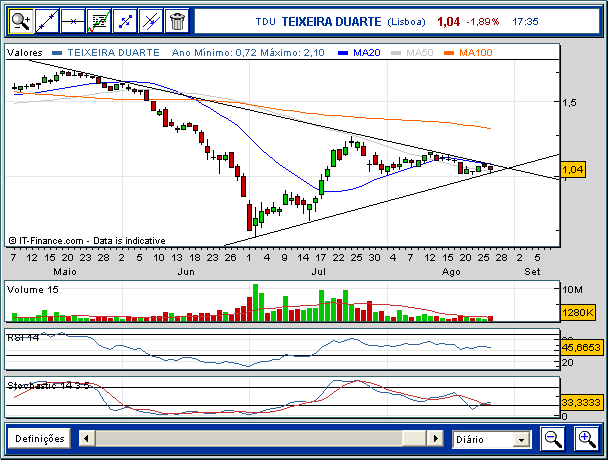Click the Stochastic 14 3 5 label

tap(48, 386)
